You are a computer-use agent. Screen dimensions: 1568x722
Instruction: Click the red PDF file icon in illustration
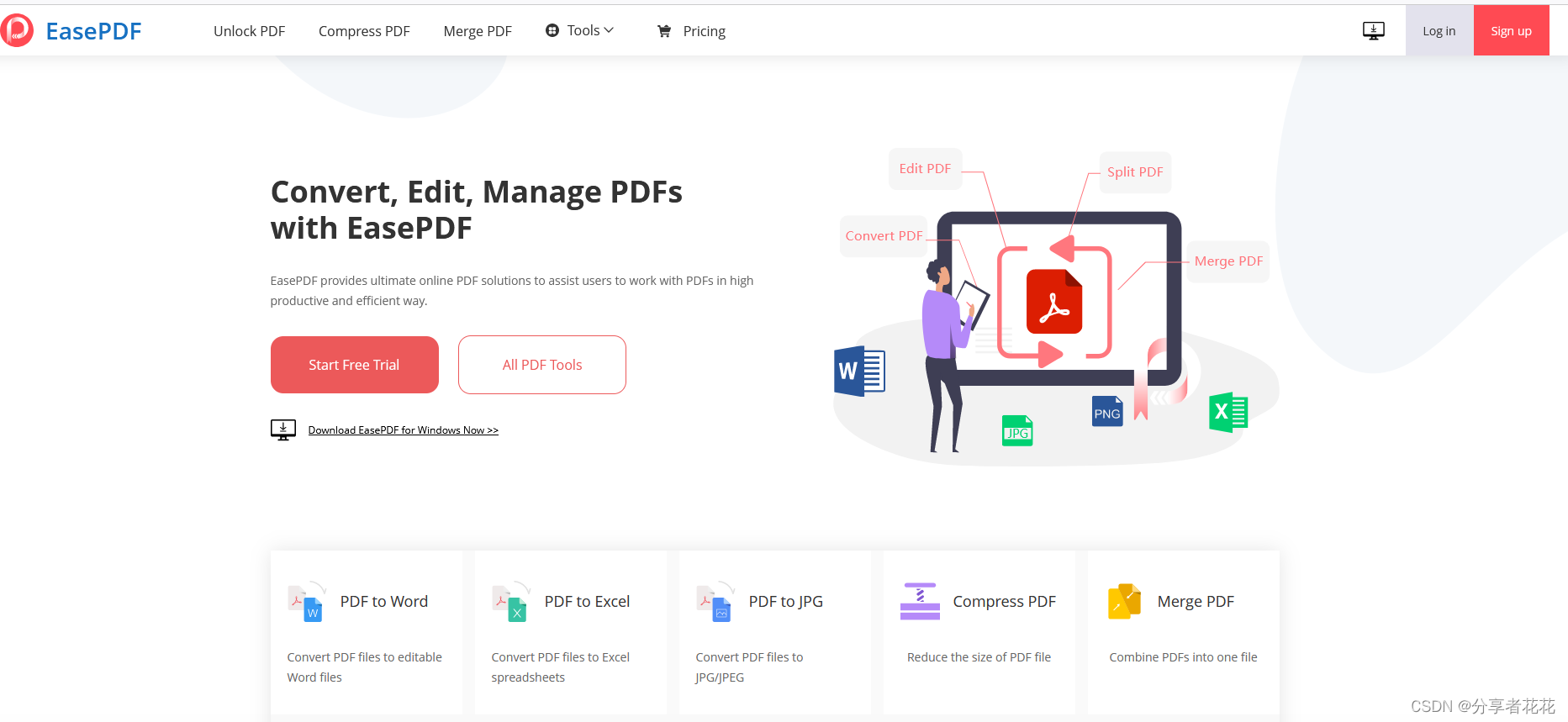pos(1054,302)
